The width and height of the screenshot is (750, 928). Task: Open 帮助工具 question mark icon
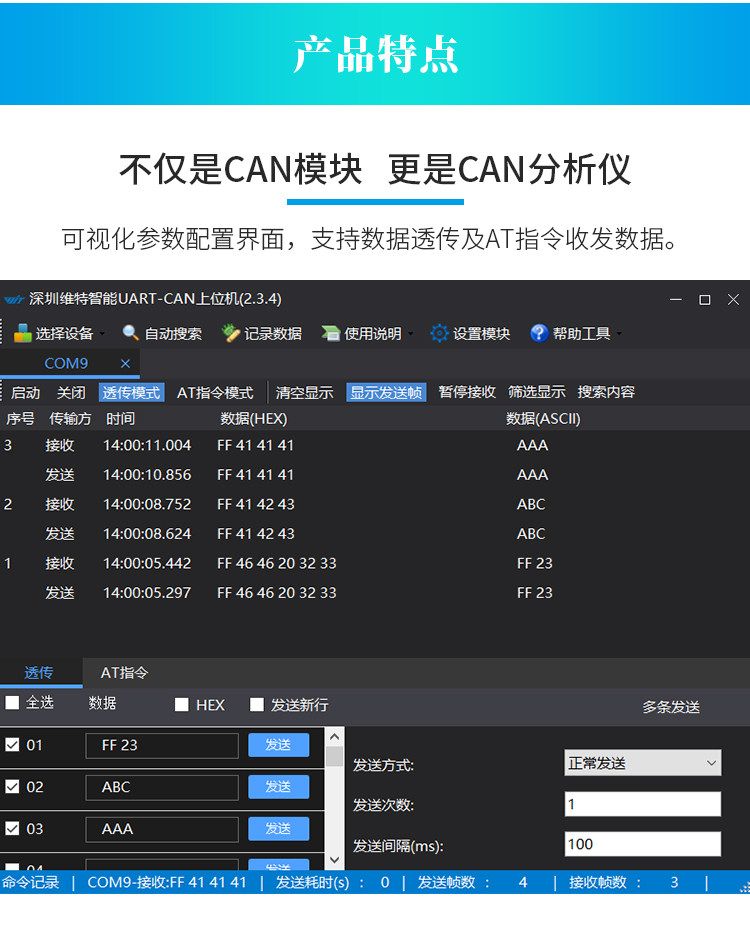[x=539, y=333]
